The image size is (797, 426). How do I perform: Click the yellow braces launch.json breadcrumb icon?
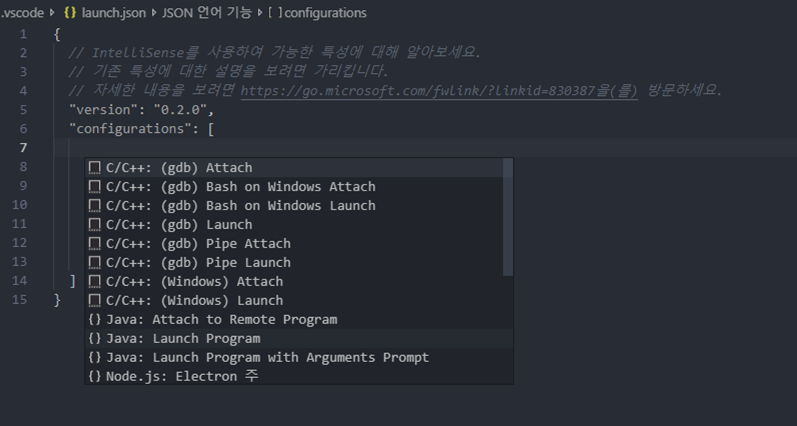tap(70, 13)
